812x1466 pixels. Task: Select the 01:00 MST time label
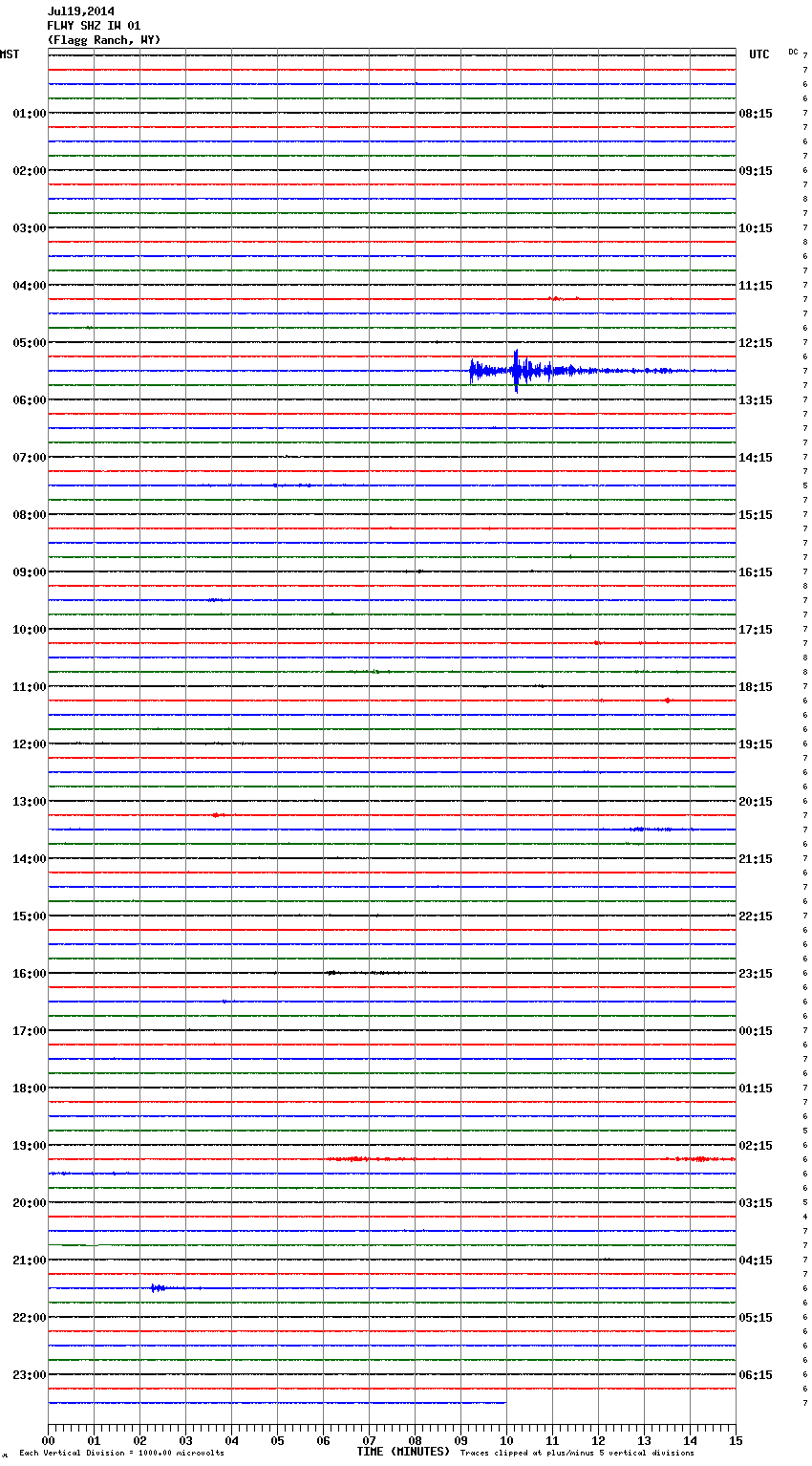(30, 114)
